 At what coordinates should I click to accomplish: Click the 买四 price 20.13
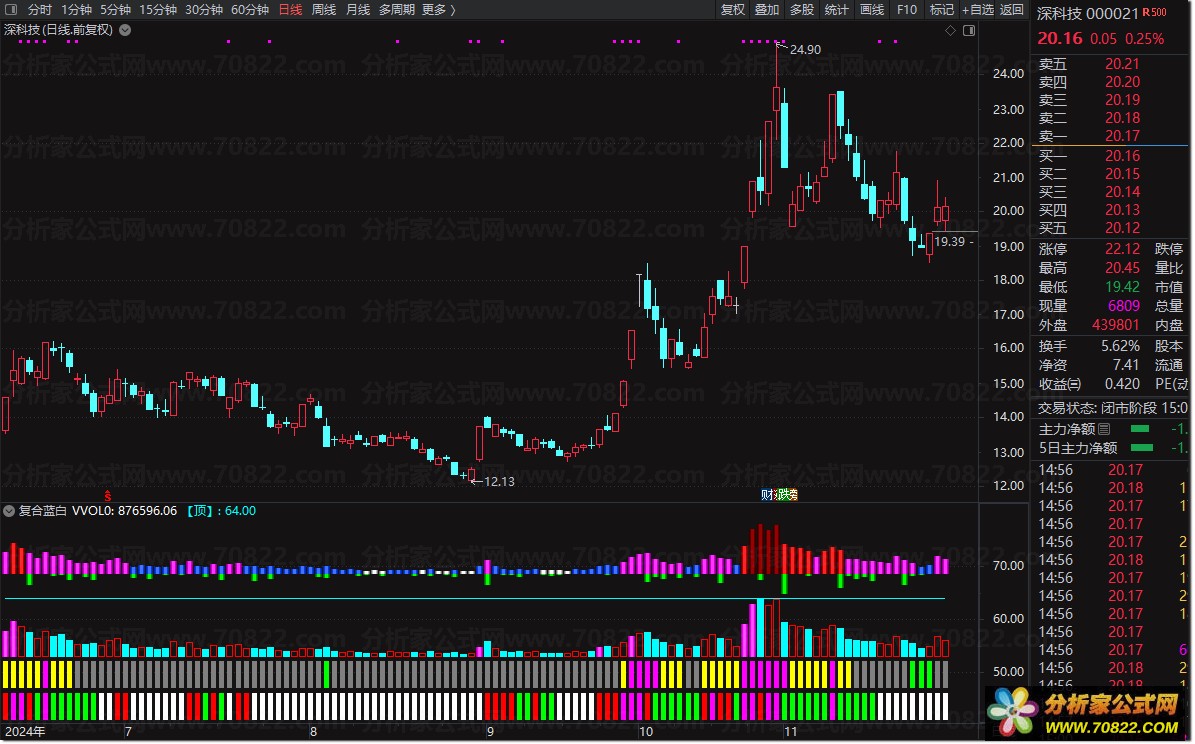[1123, 210]
